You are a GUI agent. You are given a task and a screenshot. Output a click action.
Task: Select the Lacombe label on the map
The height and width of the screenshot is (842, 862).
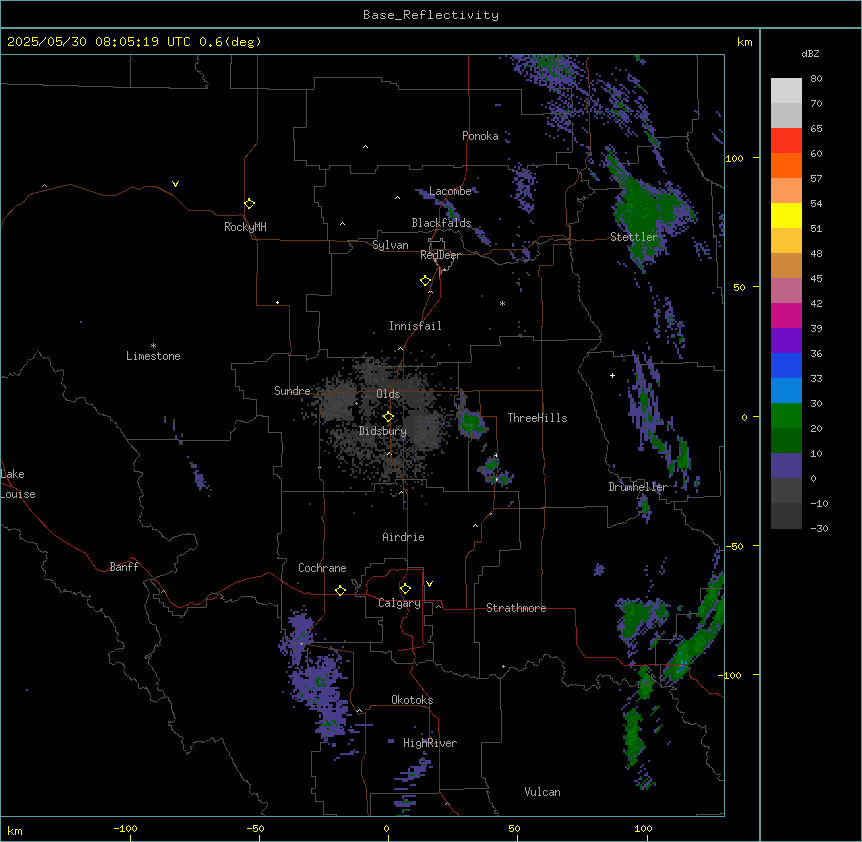coord(450,191)
